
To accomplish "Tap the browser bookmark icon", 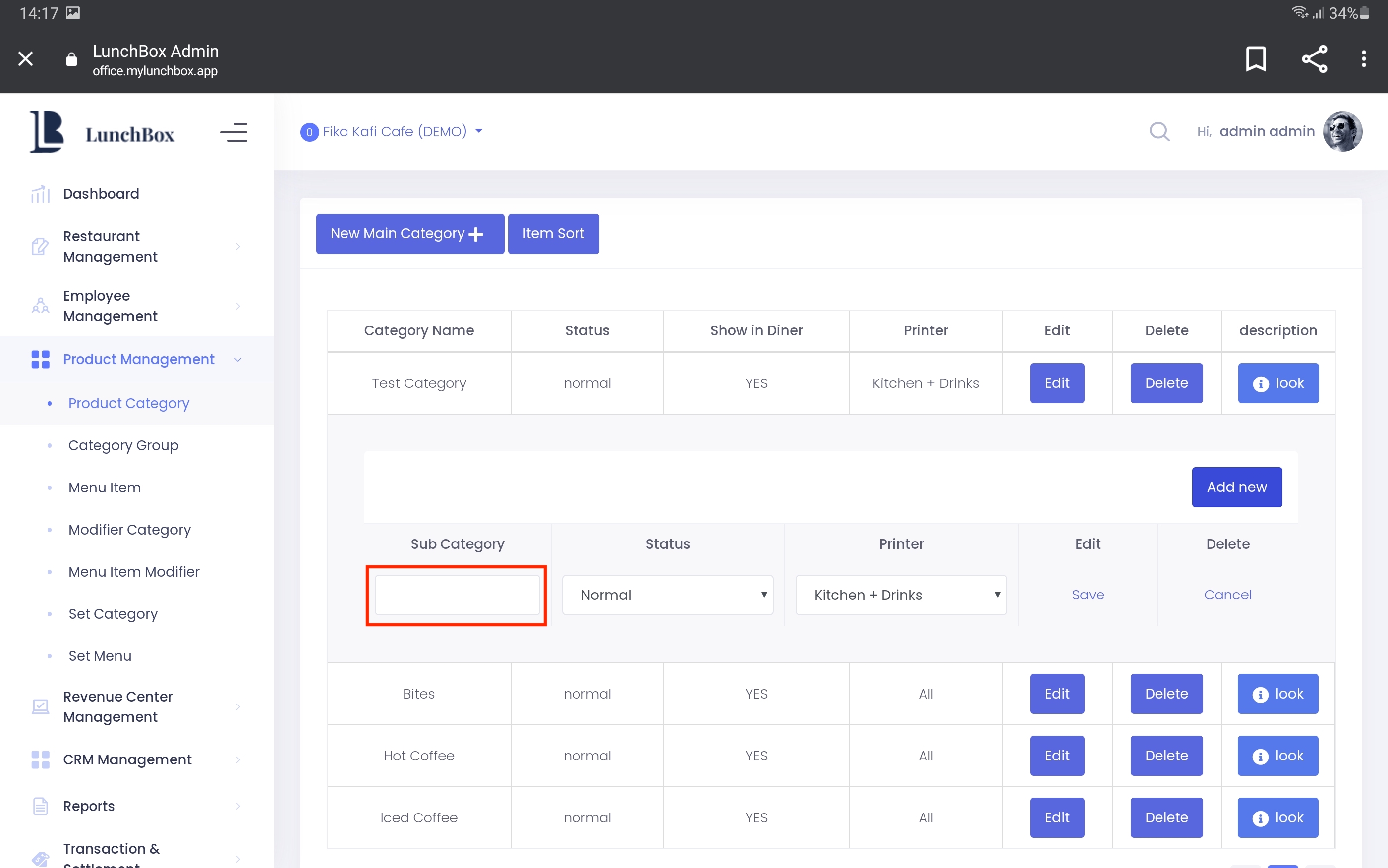I will (1255, 58).
